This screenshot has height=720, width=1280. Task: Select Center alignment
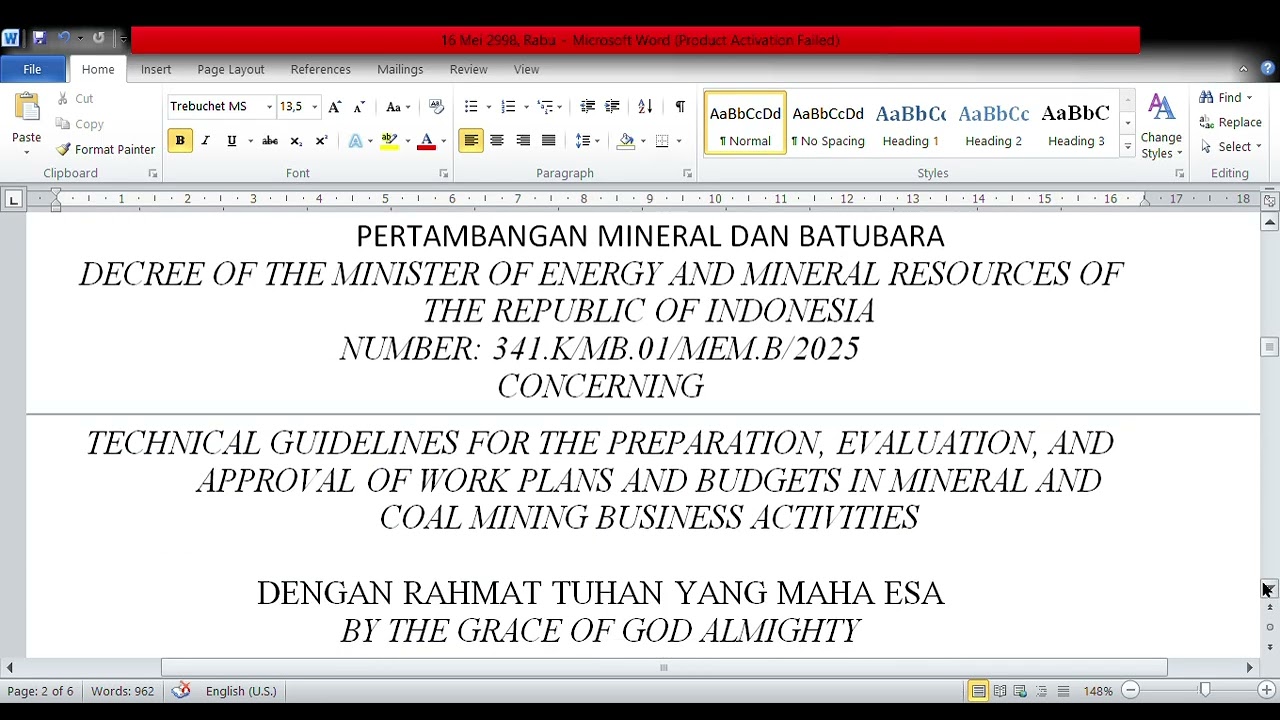tap(497, 141)
